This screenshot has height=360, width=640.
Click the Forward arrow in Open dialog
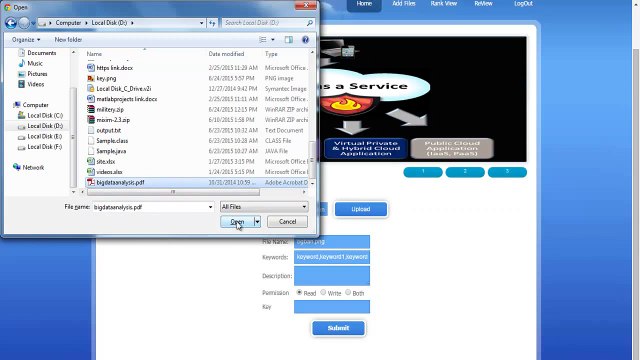pos(24,23)
